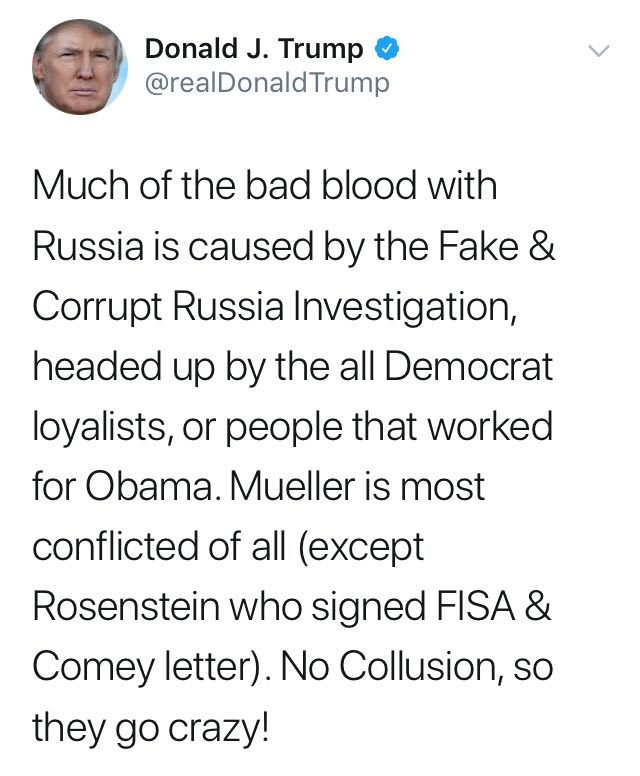Screen dimensions: 640x776
Task: Open the Donald J. Trump display name
Action: [254, 49]
